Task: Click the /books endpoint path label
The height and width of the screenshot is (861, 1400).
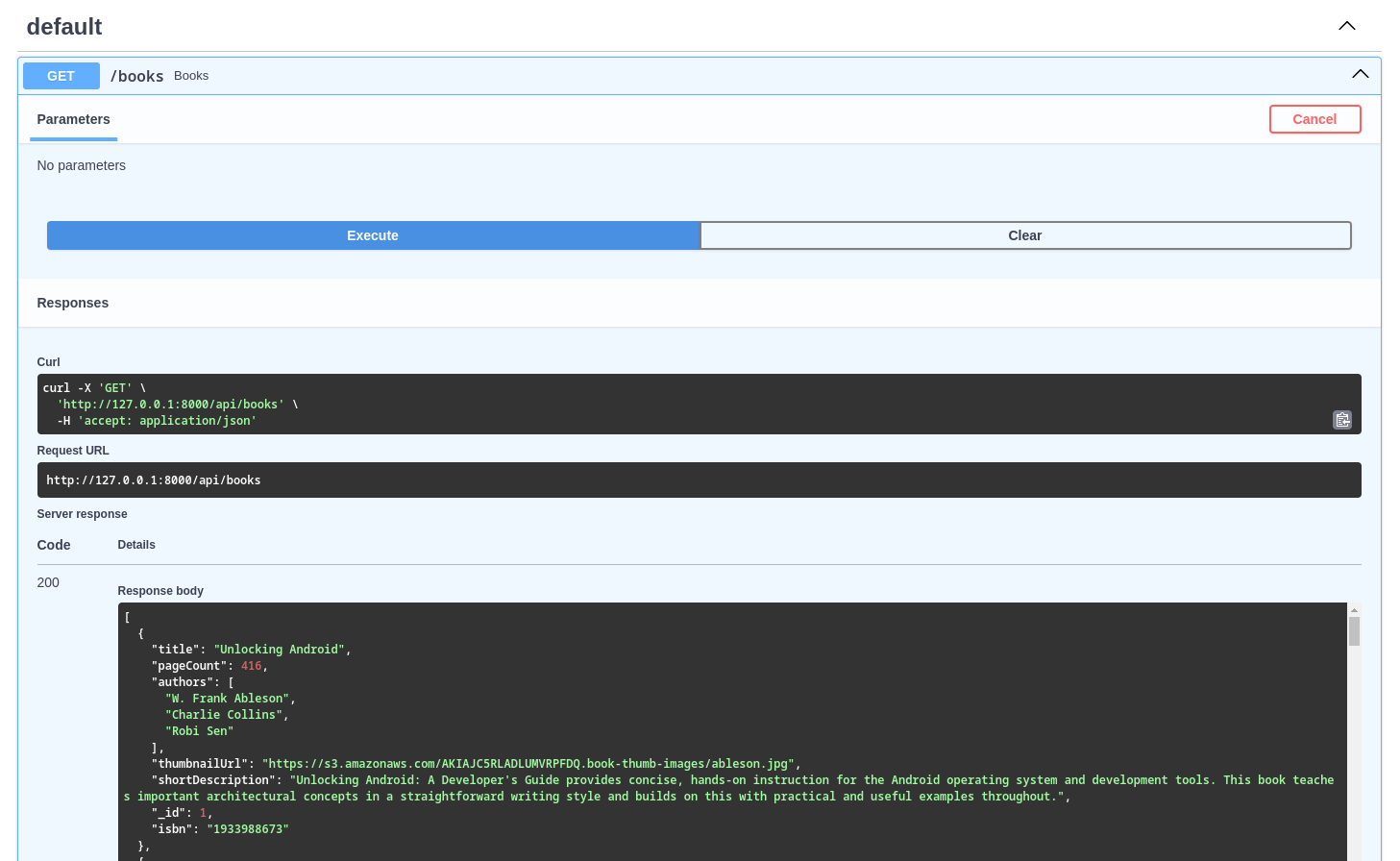Action: 136,76
